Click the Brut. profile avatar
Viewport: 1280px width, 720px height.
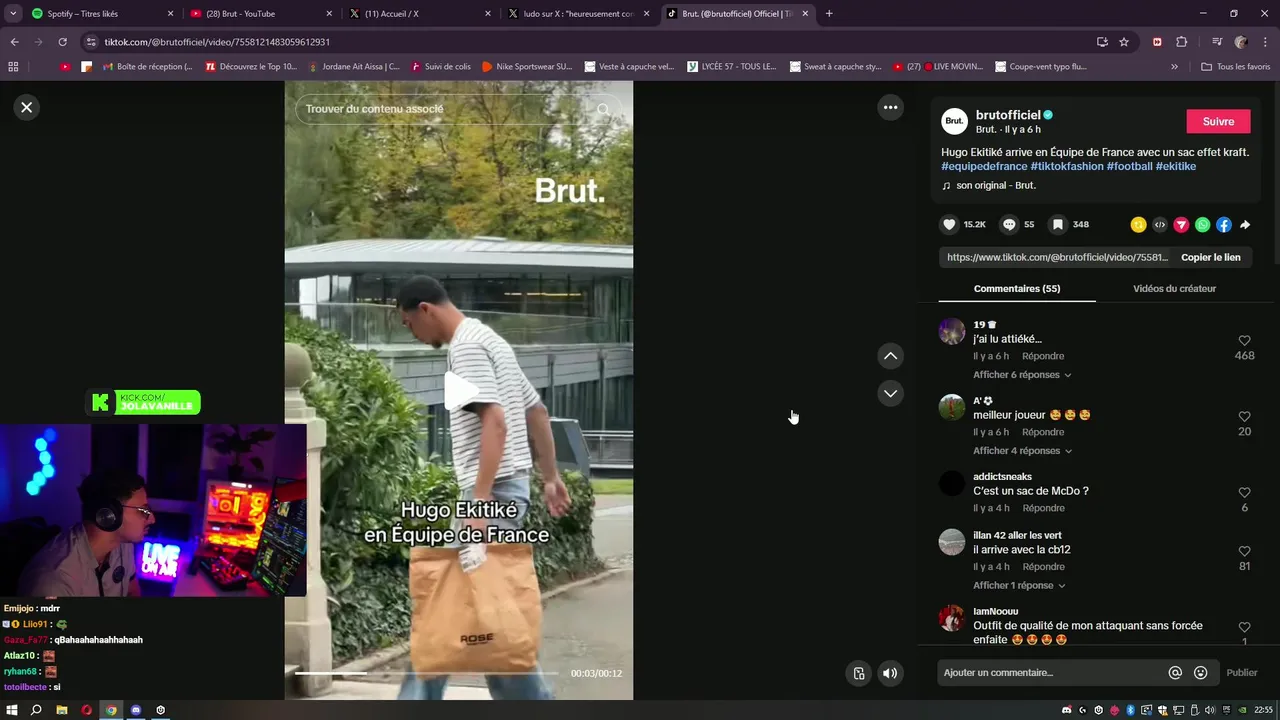point(954,121)
